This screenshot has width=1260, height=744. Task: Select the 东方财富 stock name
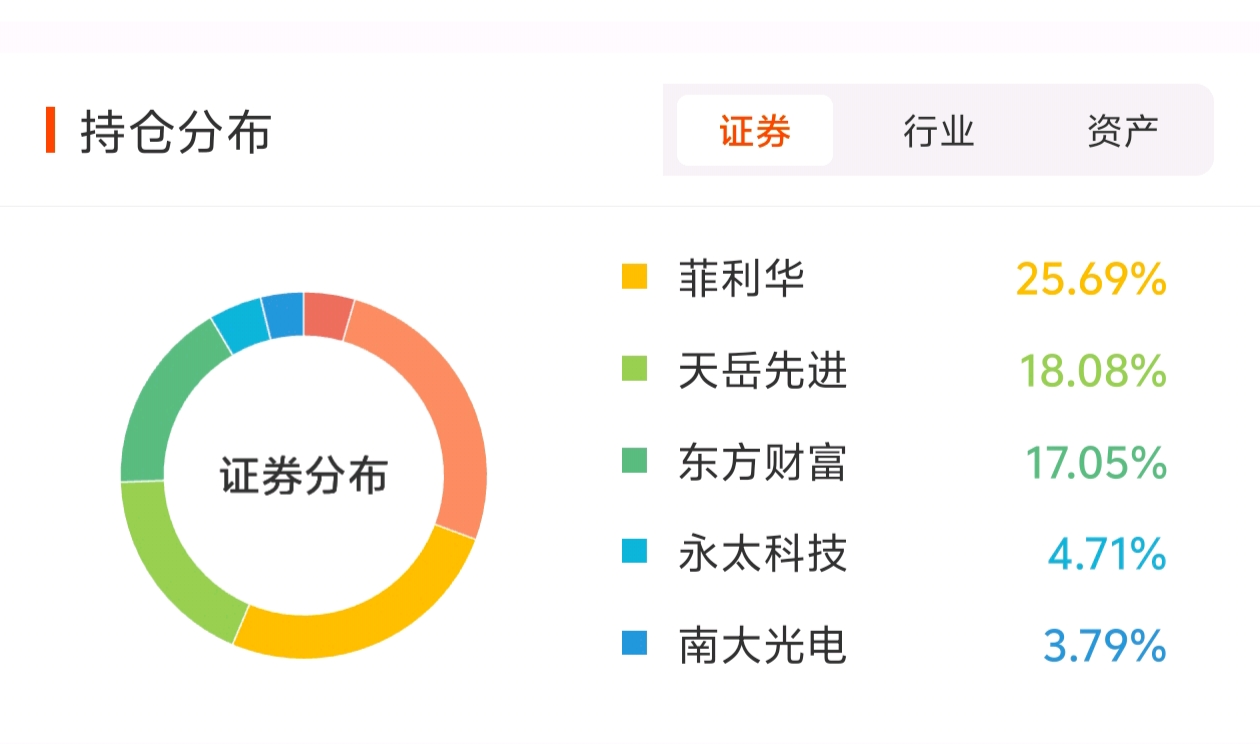pos(763,462)
